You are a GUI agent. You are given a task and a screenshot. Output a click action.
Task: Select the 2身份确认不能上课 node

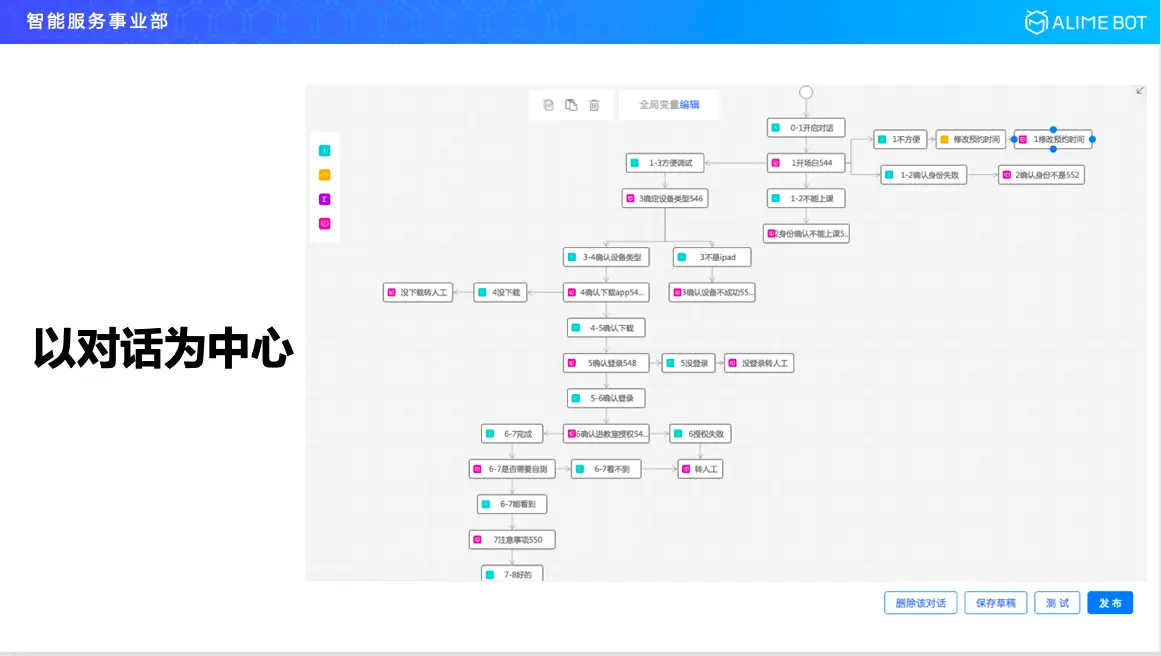pyautogui.click(x=806, y=233)
